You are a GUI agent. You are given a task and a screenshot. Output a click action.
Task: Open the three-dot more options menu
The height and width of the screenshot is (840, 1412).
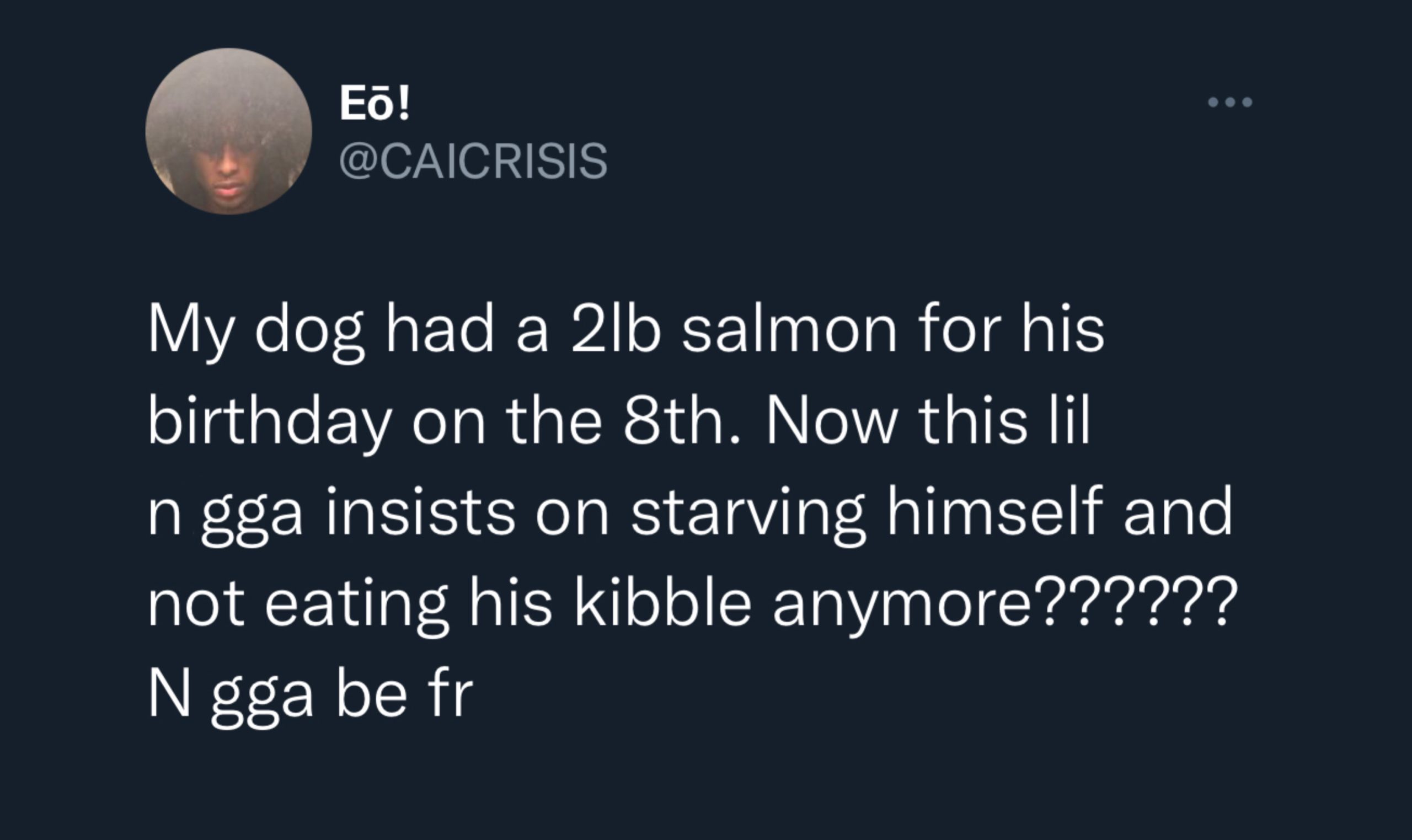pyautogui.click(x=1231, y=103)
